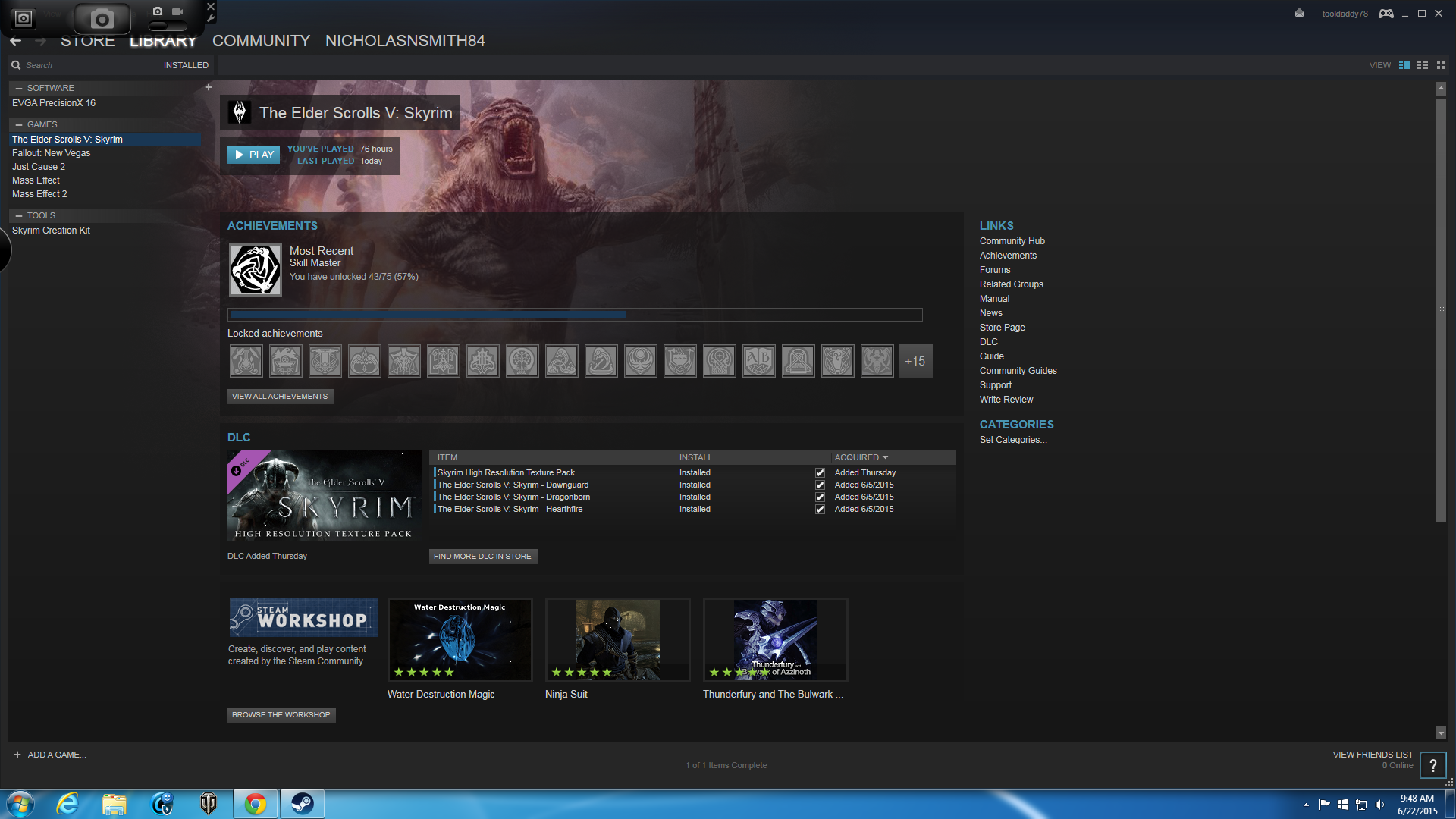Image resolution: width=1456 pixels, height=819 pixels.
Task: Select Just Cause 2 in game list
Action: click(39, 167)
